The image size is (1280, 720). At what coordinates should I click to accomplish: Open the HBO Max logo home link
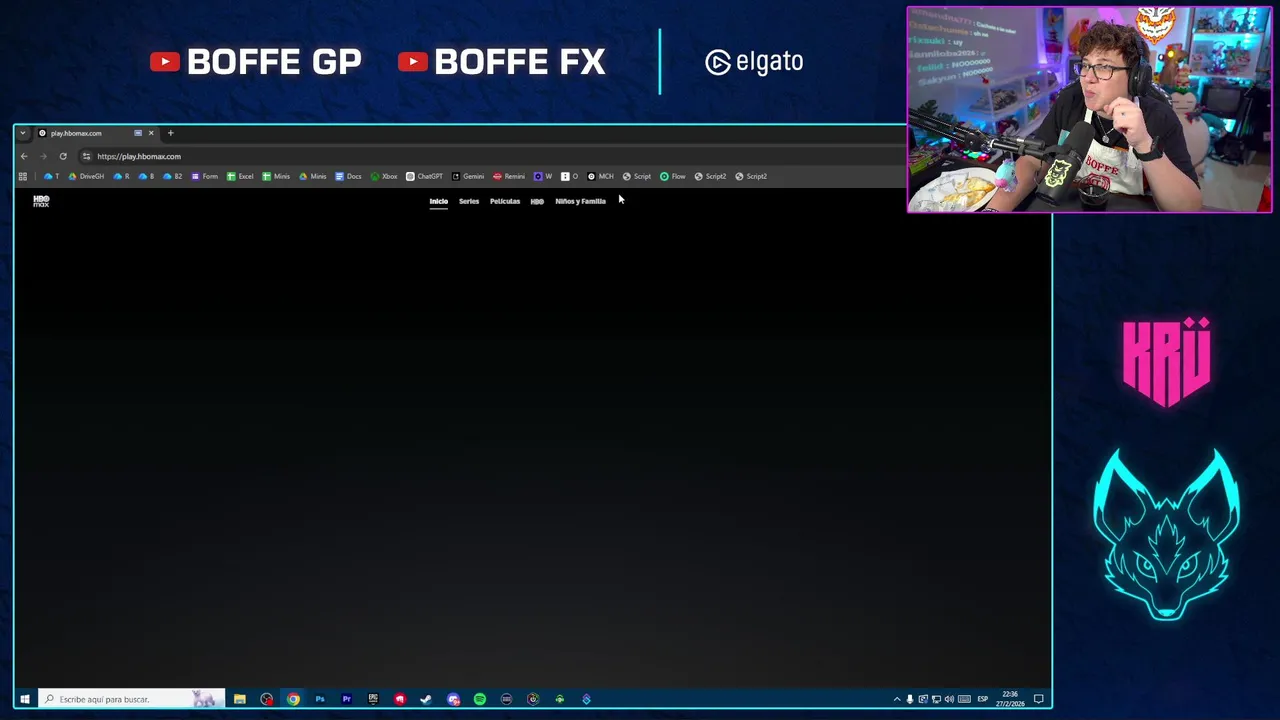[x=41, y=201]
